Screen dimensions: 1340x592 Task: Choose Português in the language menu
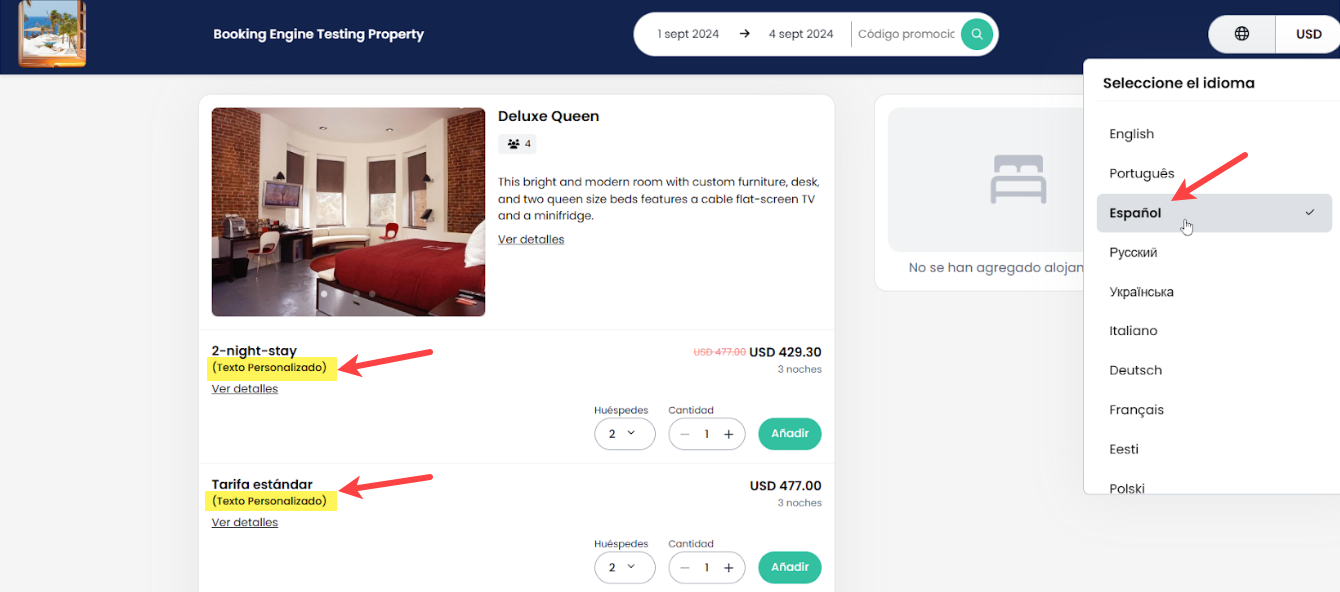1141,174
